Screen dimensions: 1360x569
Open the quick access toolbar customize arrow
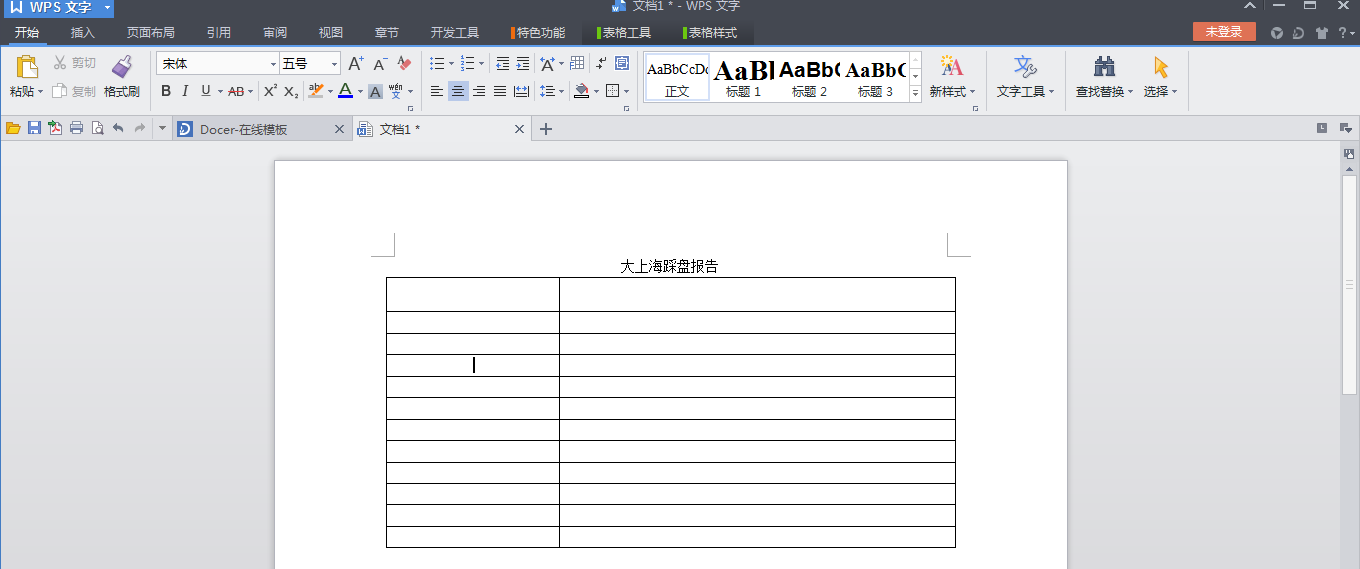tap(162, 128)
